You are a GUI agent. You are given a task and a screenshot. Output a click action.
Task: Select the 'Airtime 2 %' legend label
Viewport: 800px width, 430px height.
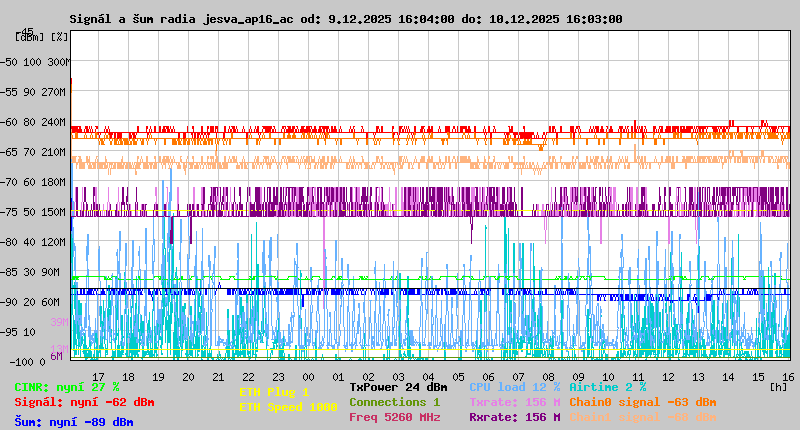pos(607,386)
